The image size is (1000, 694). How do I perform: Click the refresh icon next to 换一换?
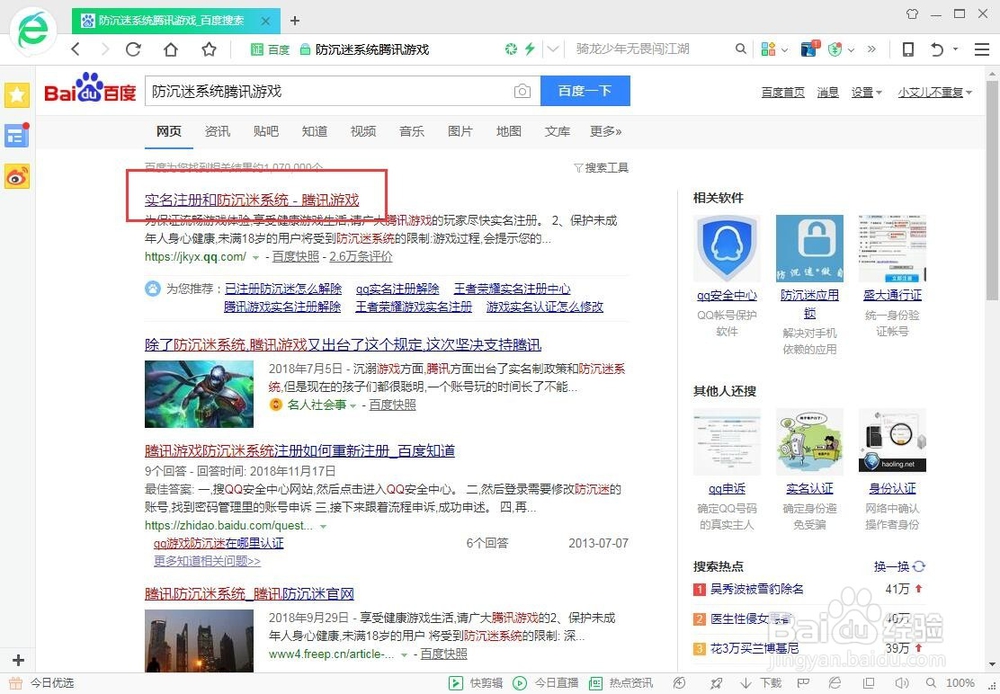pos(919,566)
